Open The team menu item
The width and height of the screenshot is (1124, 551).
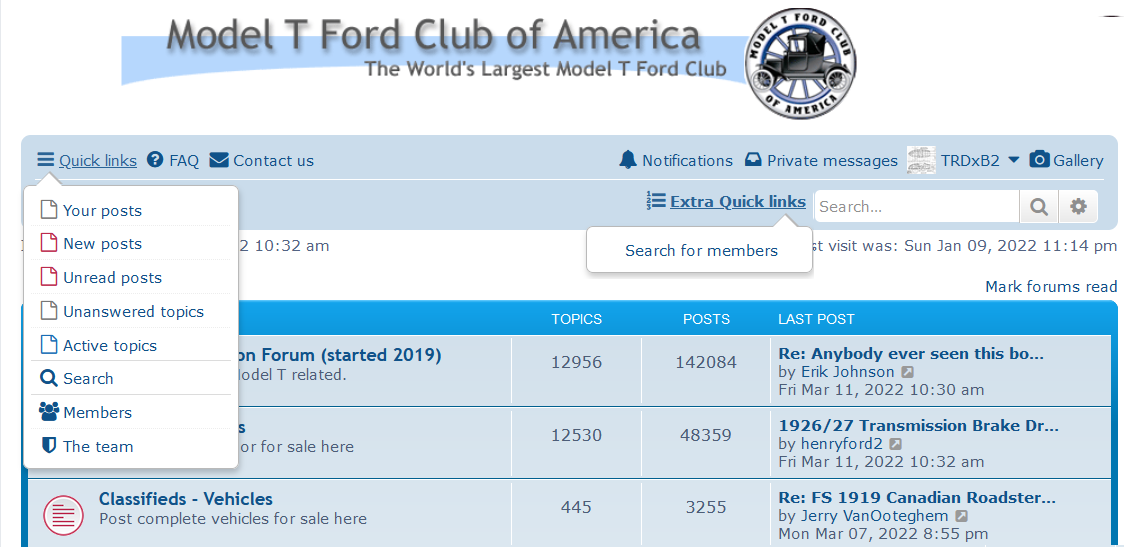(98, 447)
